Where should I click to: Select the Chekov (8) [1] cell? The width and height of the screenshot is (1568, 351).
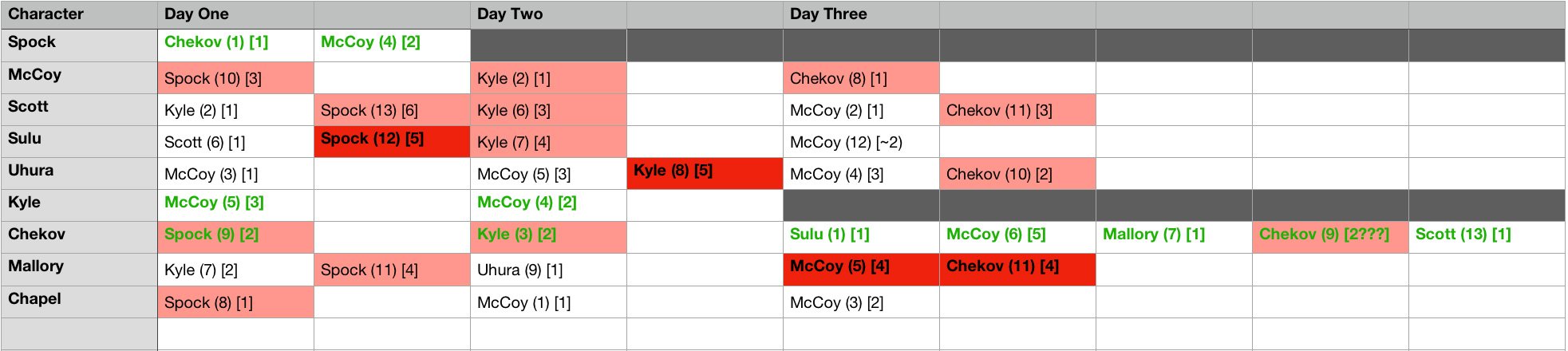click(x=860, y=78)
